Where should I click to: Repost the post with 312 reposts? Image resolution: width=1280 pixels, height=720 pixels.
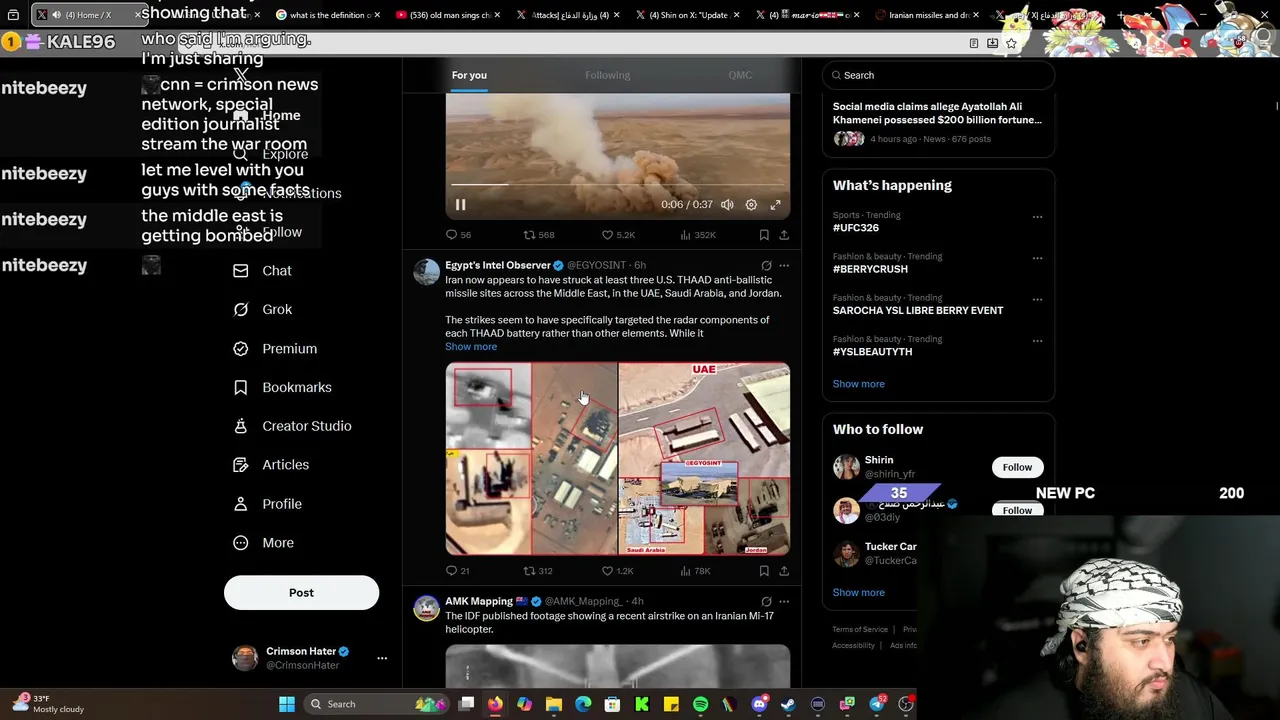click(538, 571)
